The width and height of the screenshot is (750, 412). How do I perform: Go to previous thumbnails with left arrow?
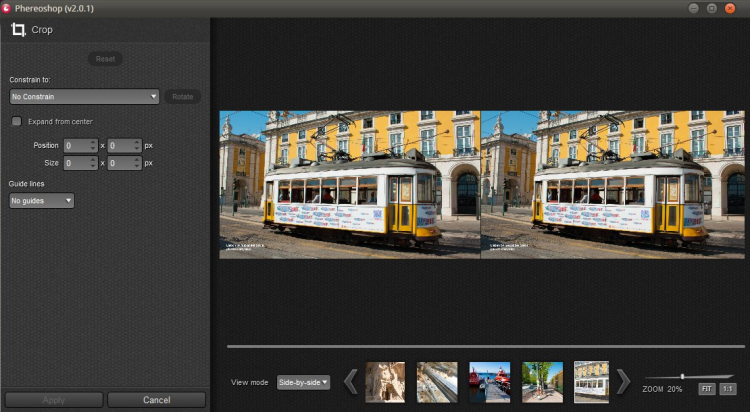click(351, 382)
